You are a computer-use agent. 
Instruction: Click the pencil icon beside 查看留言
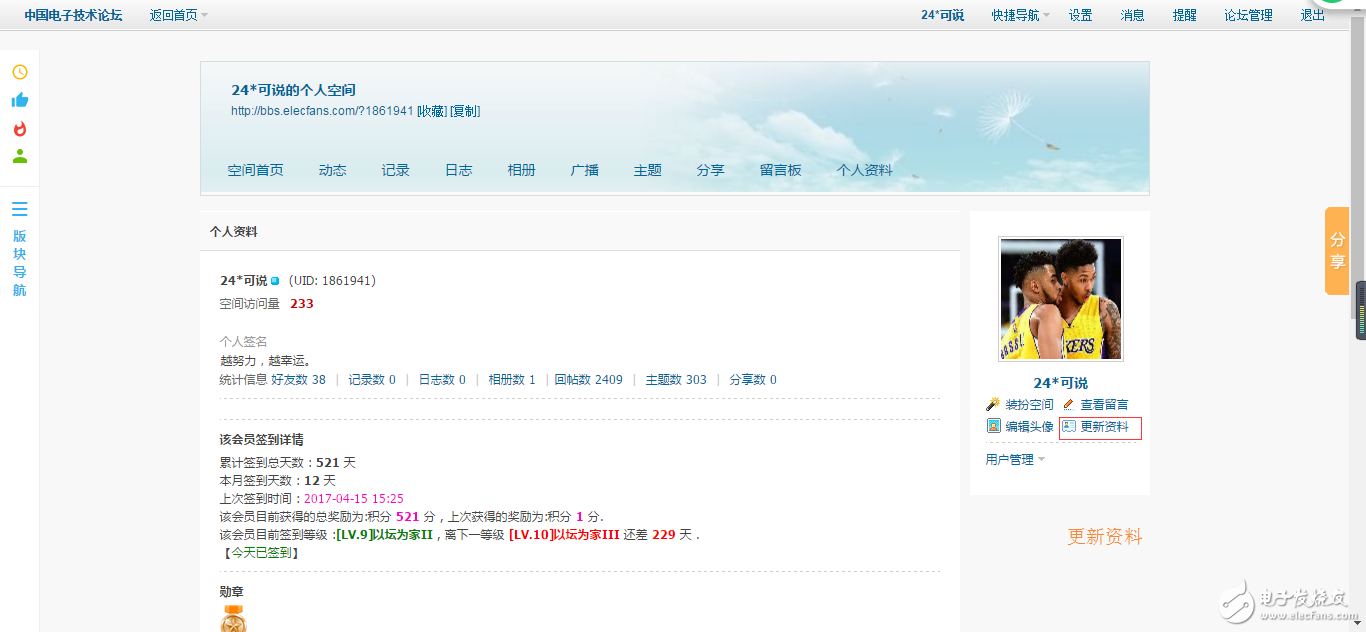tap(1069, 404)
